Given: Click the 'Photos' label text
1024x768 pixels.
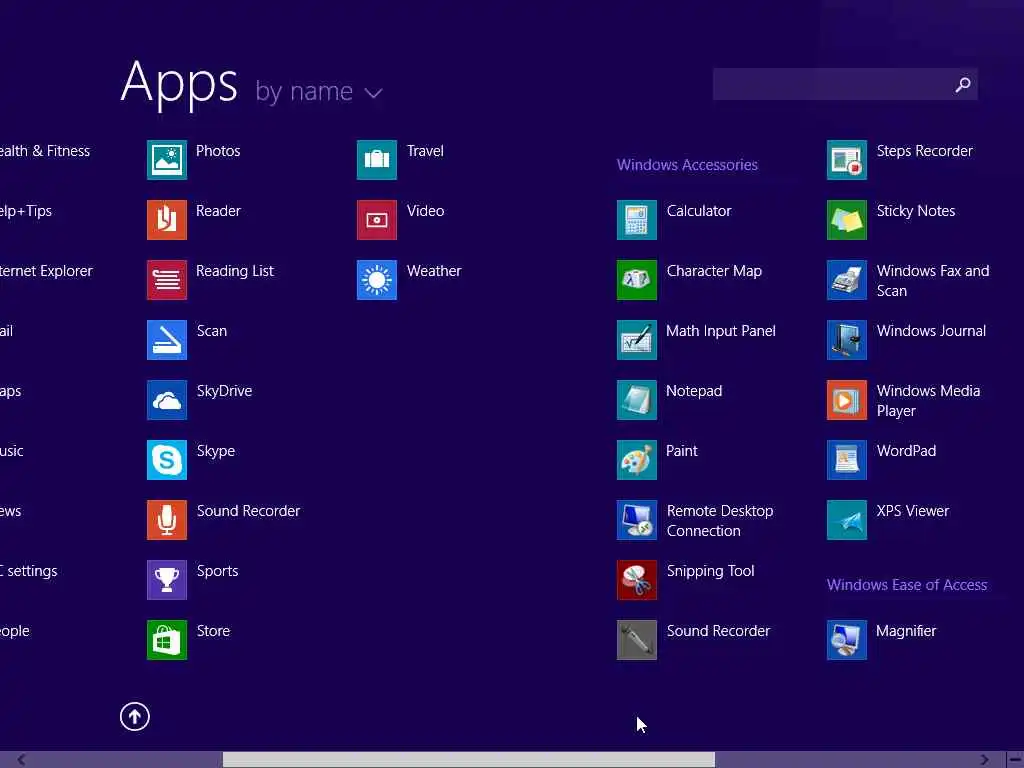Looking at the screenshot, I should click(x=218, y=151).
